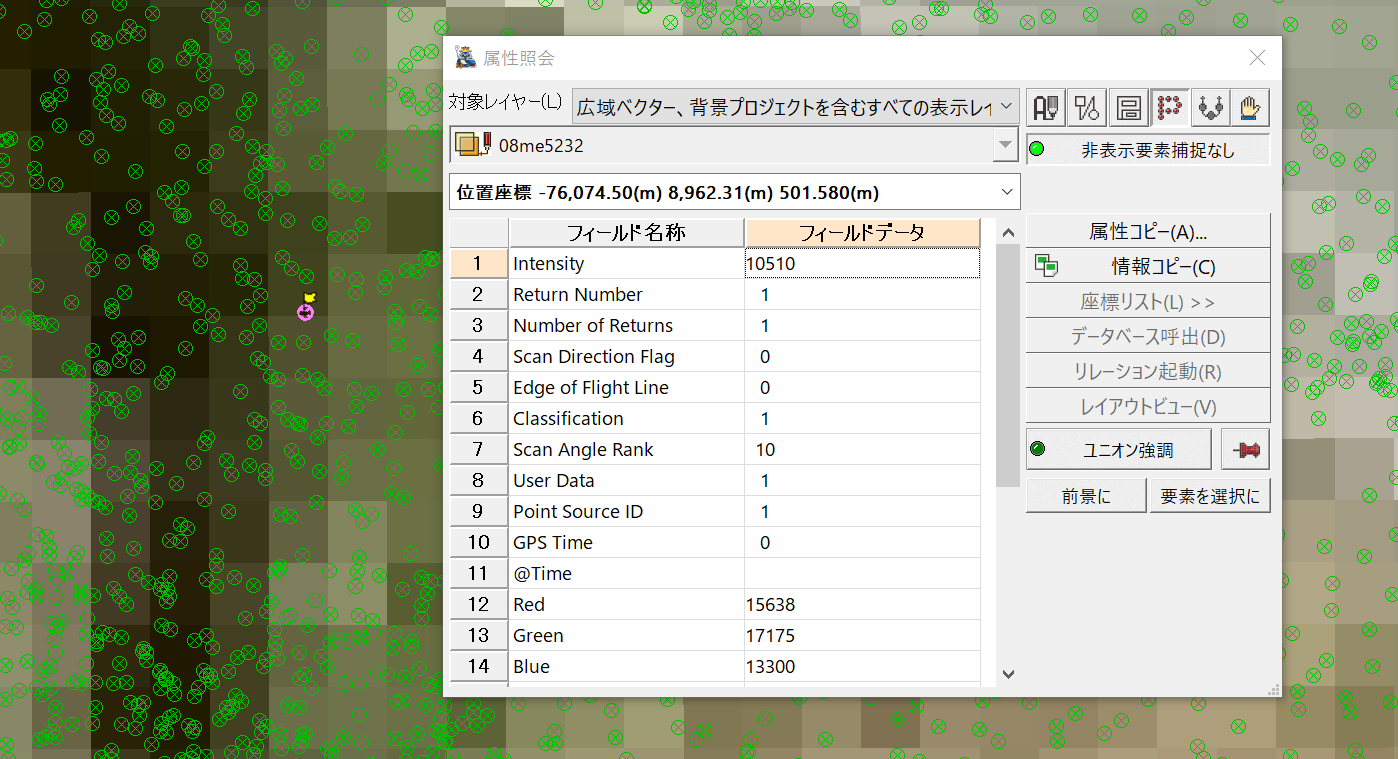1398x759 pixels.
Task: Open the 対象レイヤー dropdown
Action: 796,106
